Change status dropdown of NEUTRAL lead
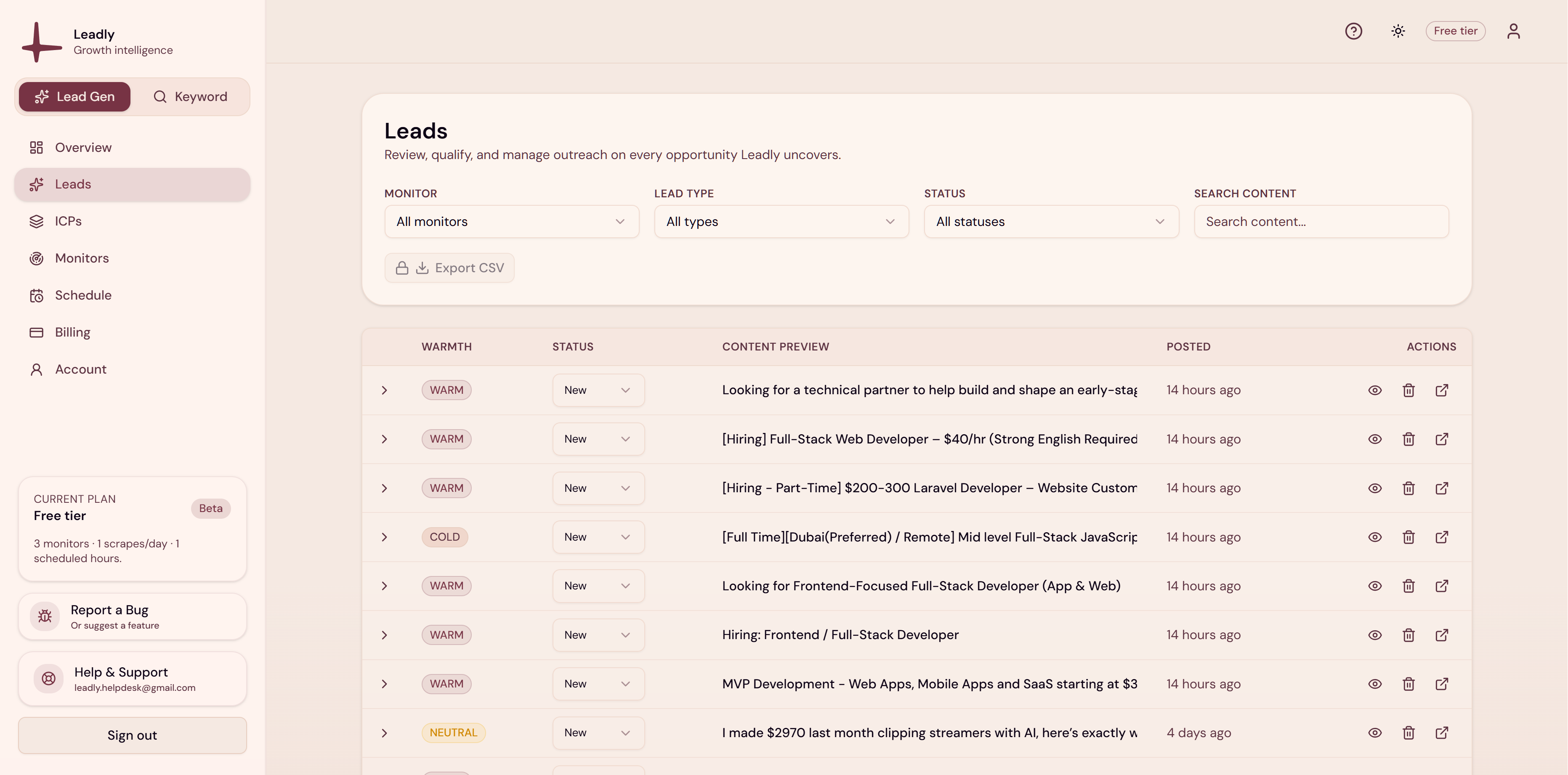The height and width of the screenshot is (775, 1568). (598, 733)
